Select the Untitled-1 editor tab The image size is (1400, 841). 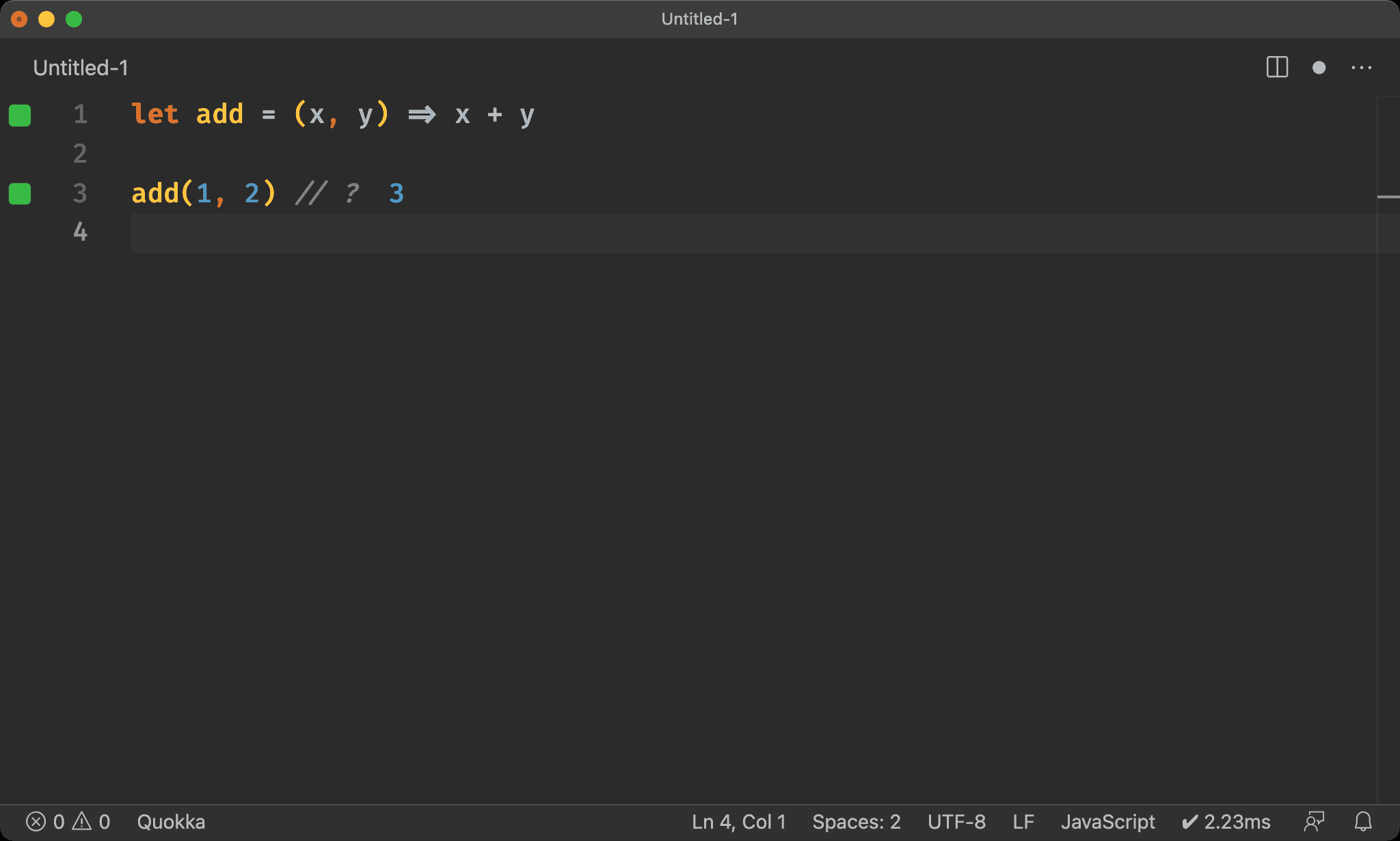coord(81,68)
